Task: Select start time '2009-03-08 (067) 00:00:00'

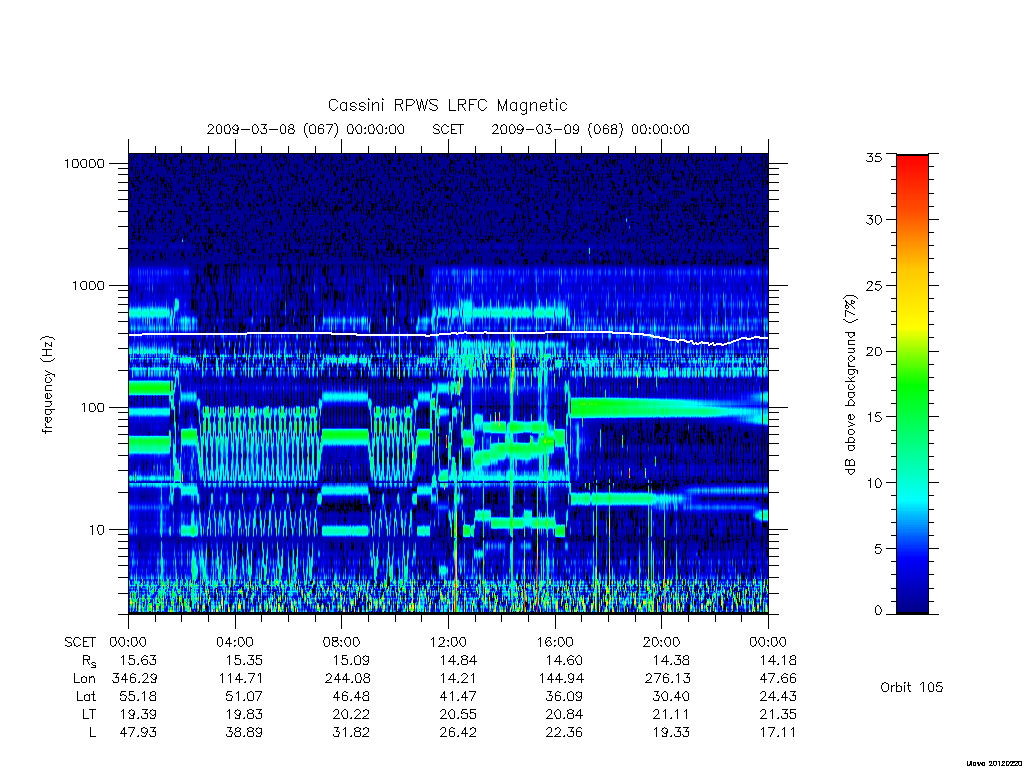Action: pos(306,129)
